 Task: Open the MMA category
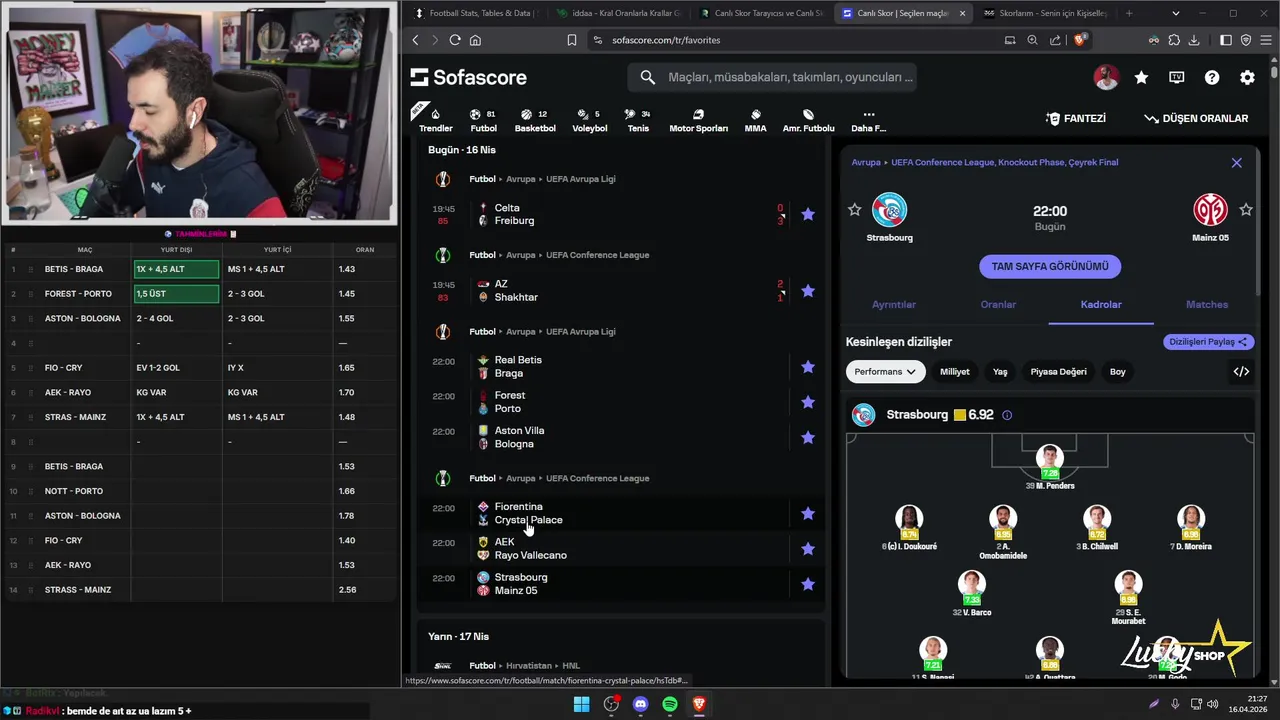[x=755, y=120]
